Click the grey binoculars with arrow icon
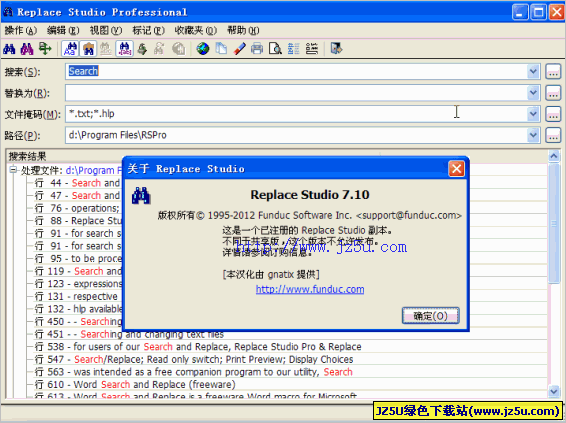This screenshot has height=423, width=566. click(x=160, y=48)
